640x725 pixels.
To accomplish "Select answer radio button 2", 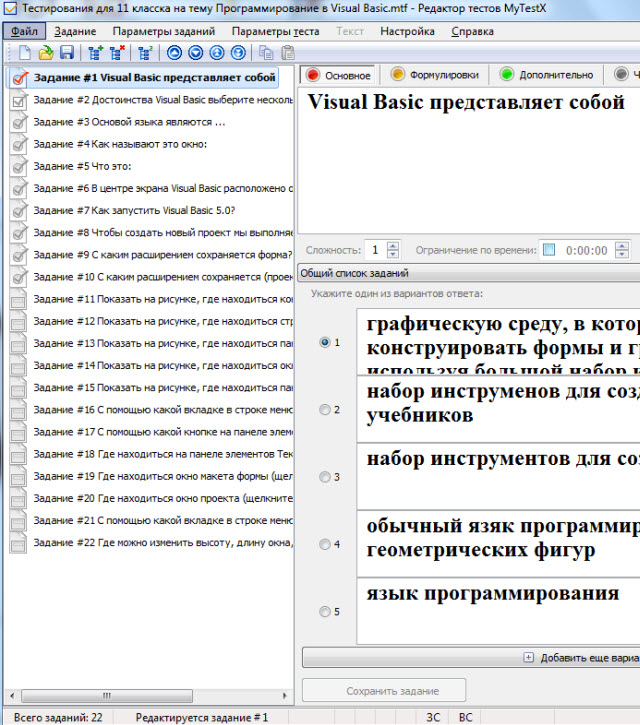I will coord(325,410).
